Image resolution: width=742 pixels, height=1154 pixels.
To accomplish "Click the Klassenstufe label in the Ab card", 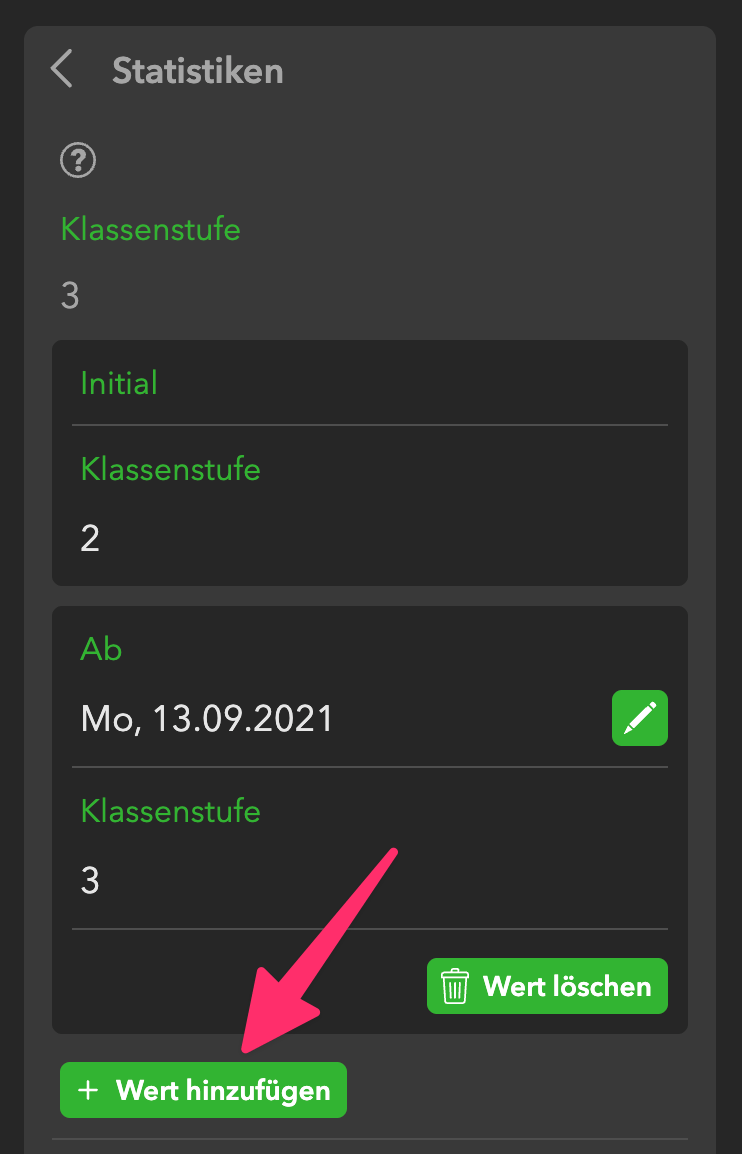I will pyautogui.click(x=170, y=810).
